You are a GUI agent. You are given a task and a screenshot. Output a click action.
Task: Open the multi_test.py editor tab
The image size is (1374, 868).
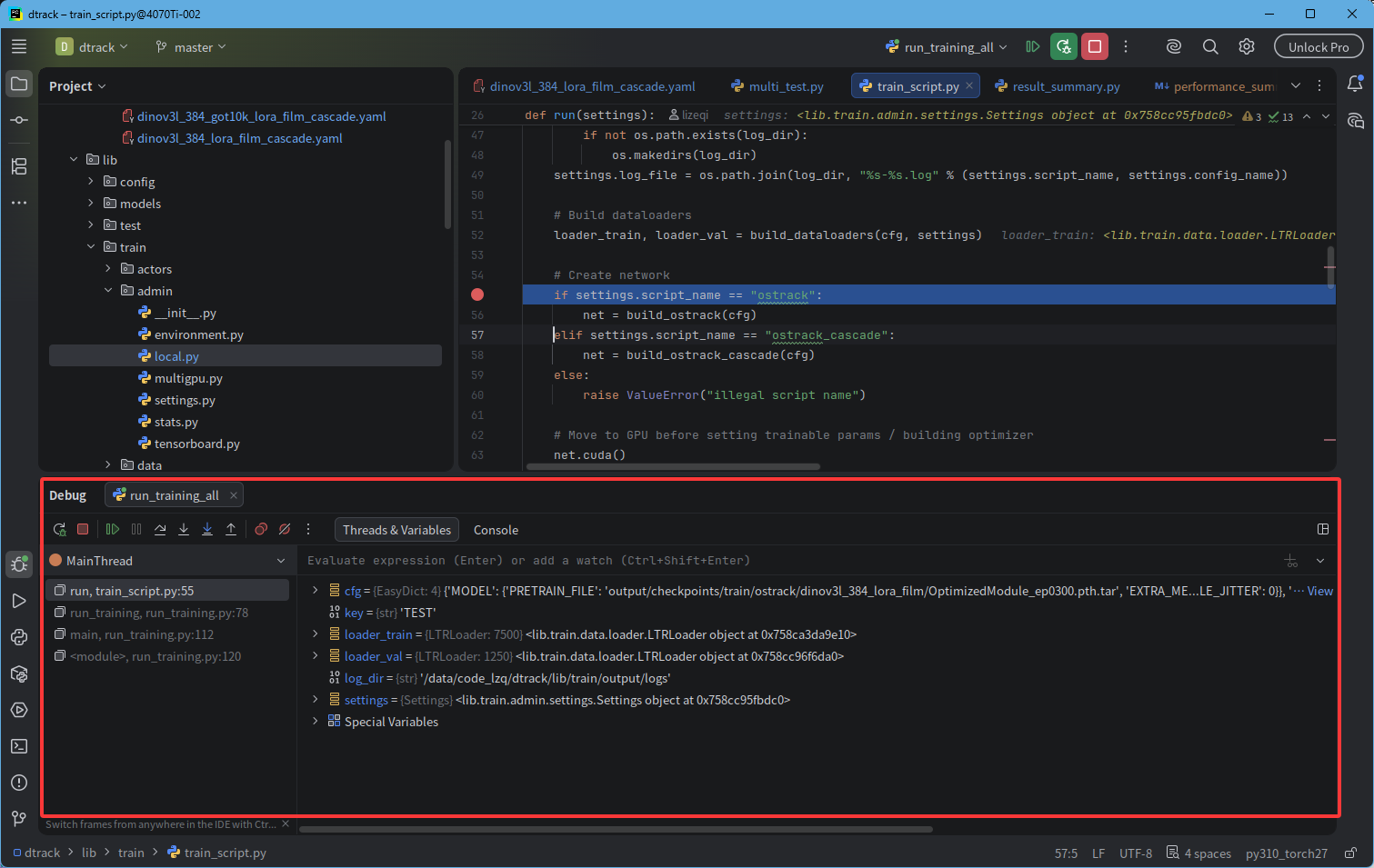pyautogui.click(x=777, y=86)
